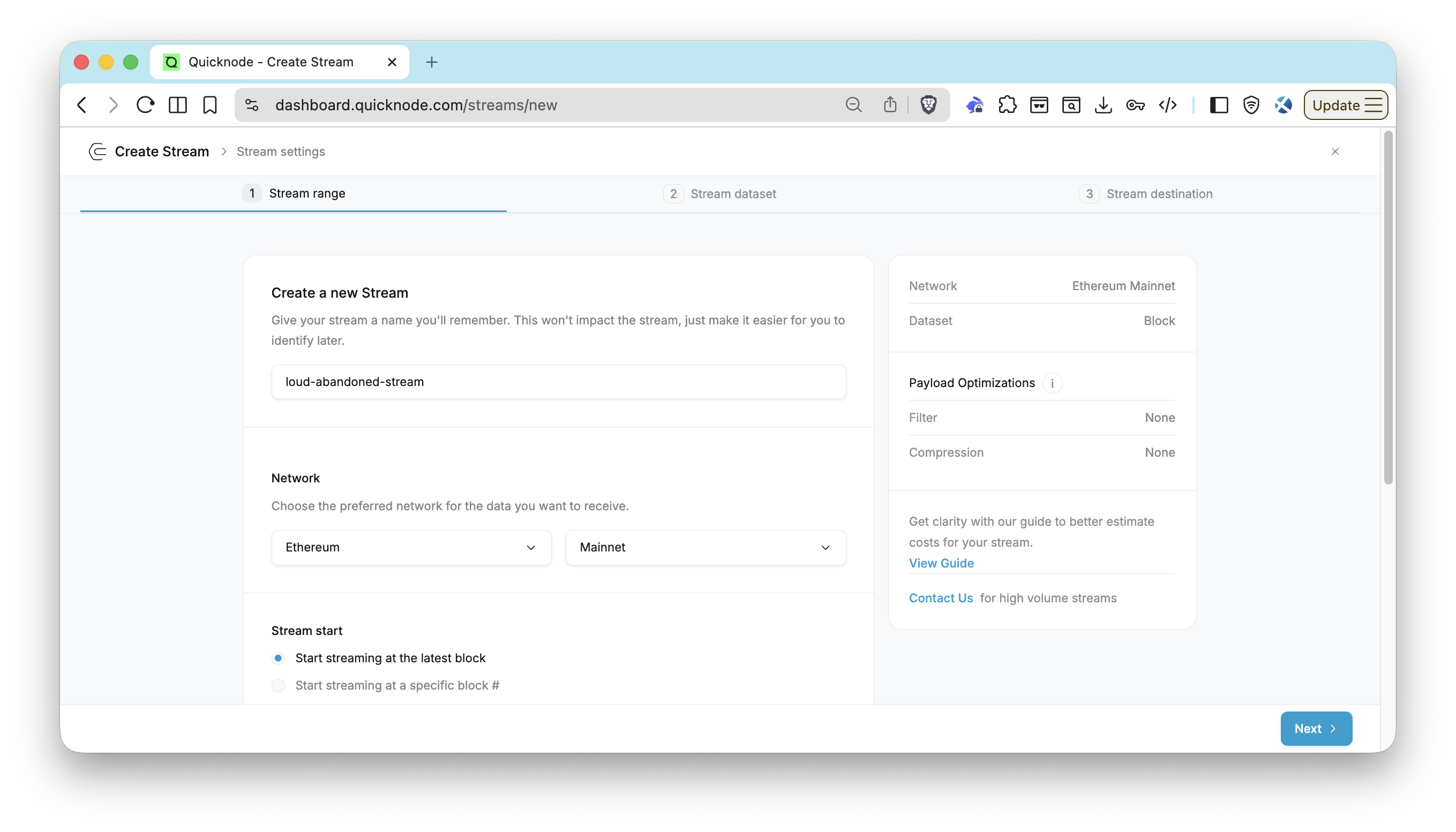This screenshot has height=832, width=1456.
Task: Open the Contact Us link
Action: pyautogui.click(x=941, y=598)
